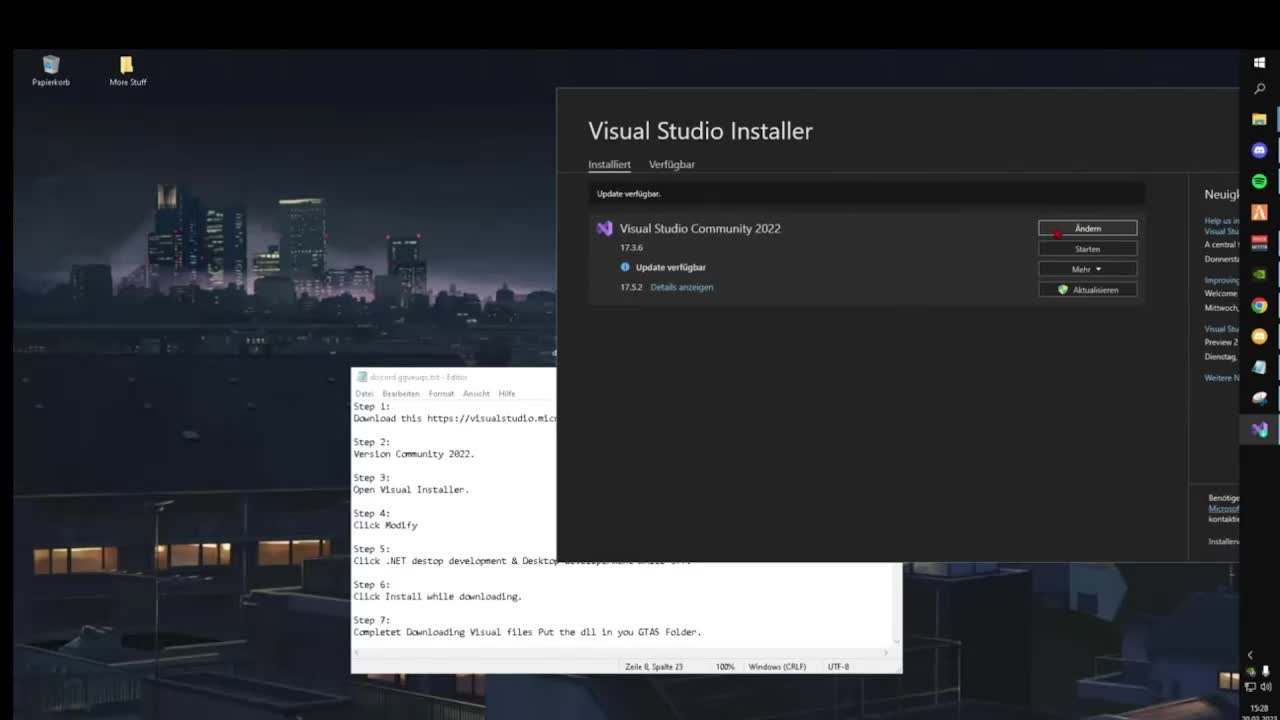The height and width of the screenshot is (720, 1280).
Task: Open the Datei menu in Editor
Action: coord(364,393)
